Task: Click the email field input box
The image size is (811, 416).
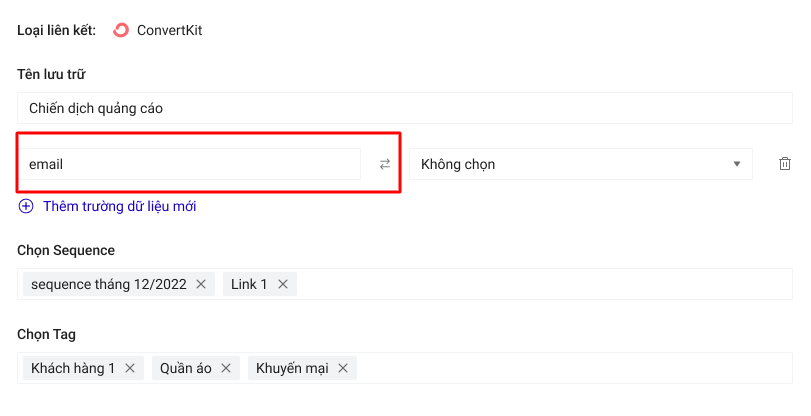Action: 190,164
